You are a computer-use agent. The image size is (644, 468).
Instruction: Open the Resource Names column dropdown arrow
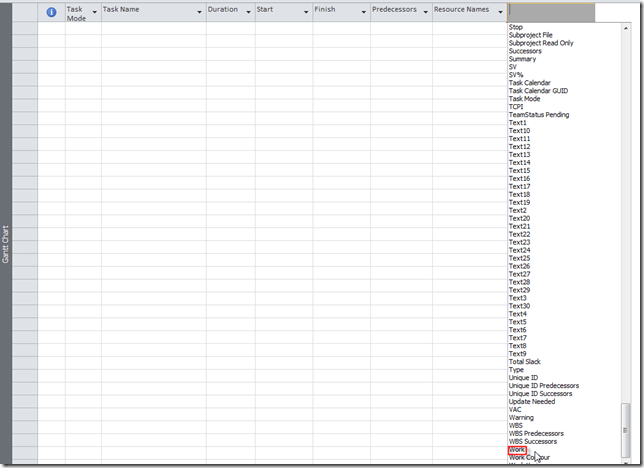point(500,13)
